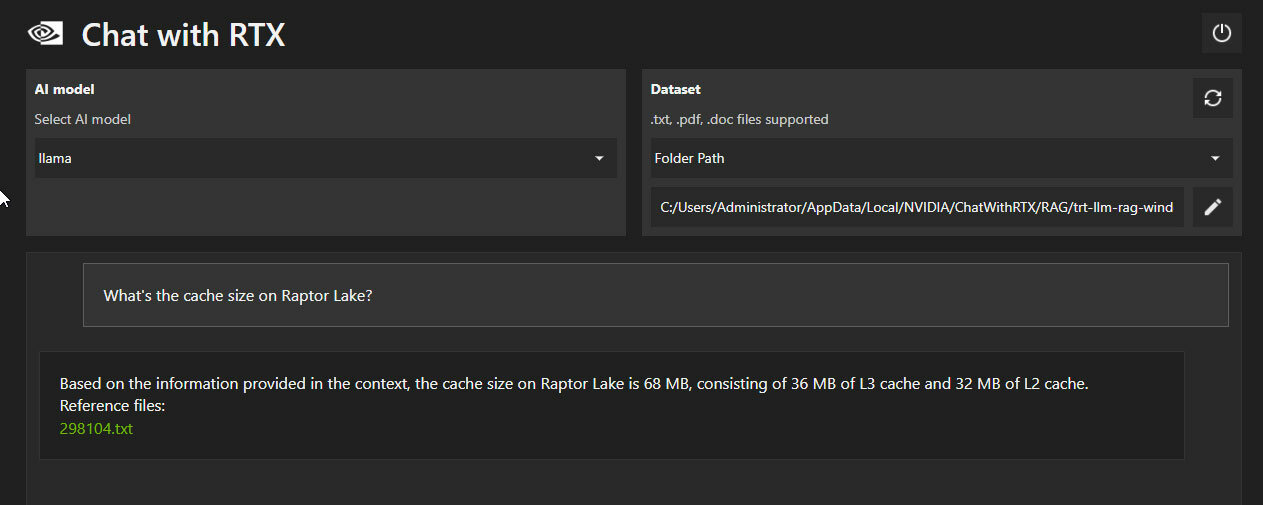Click blank space under the llama selector
1263x505 pixels.
click(325, 206)
